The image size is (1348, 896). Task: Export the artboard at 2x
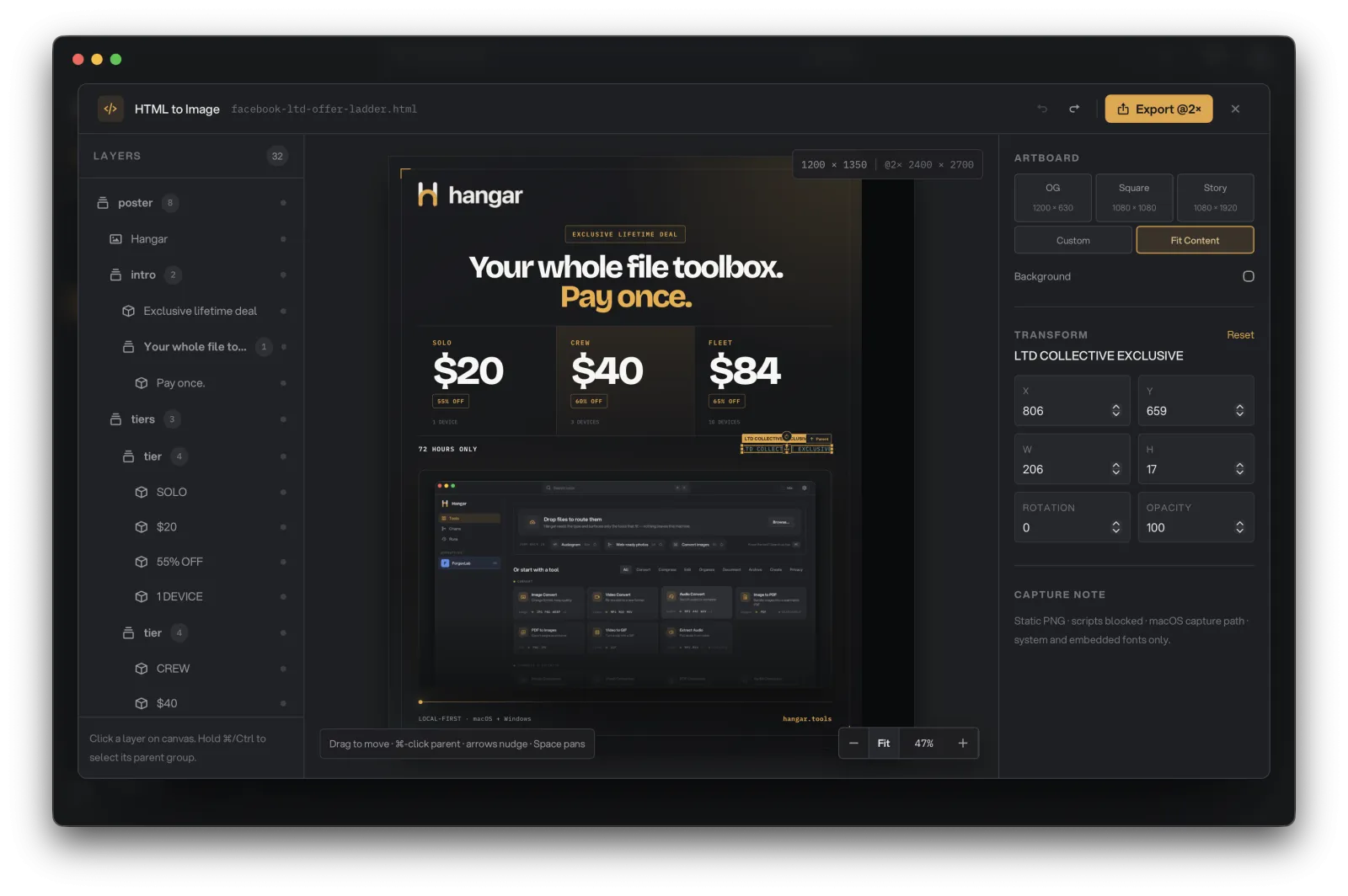(1158, 109)
